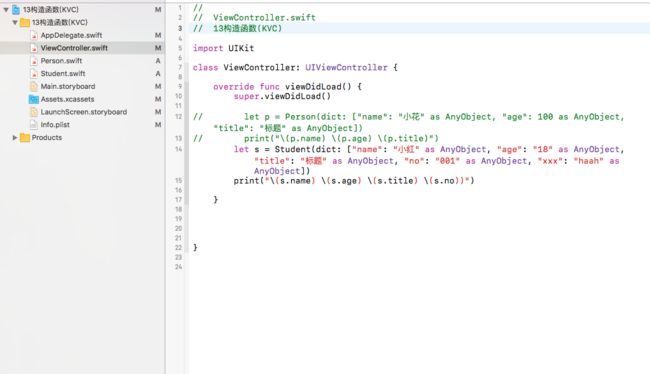The width and height of the screenshot is (650, 374).
Task: Open Info.plist file
Action: point(55,125)
